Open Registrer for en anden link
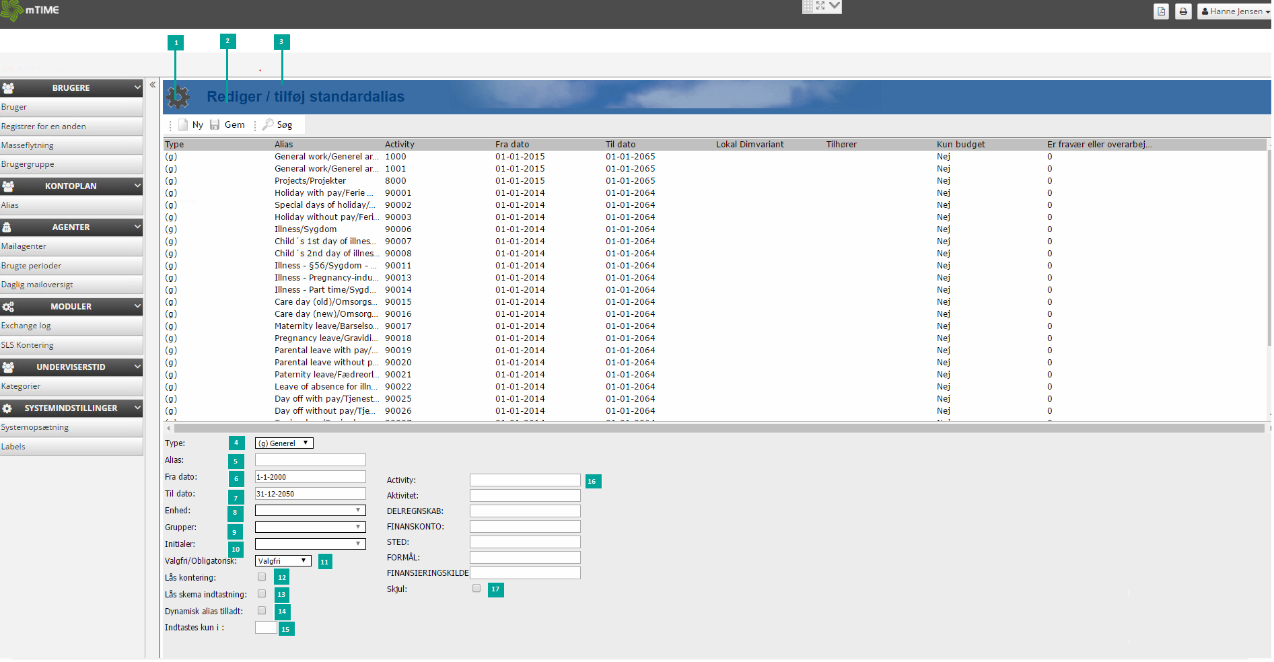The height and width of the screenshot is (662, 1274). [43, 126]
